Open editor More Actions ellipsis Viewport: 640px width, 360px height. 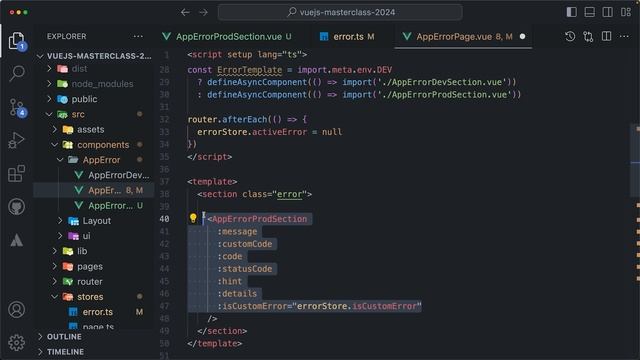[624, 36]
